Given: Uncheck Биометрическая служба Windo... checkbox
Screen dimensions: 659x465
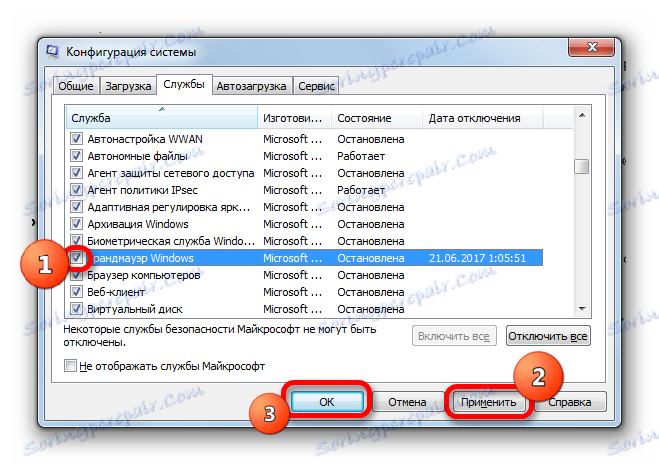Looking at the screenshot, I should (76, 241).
